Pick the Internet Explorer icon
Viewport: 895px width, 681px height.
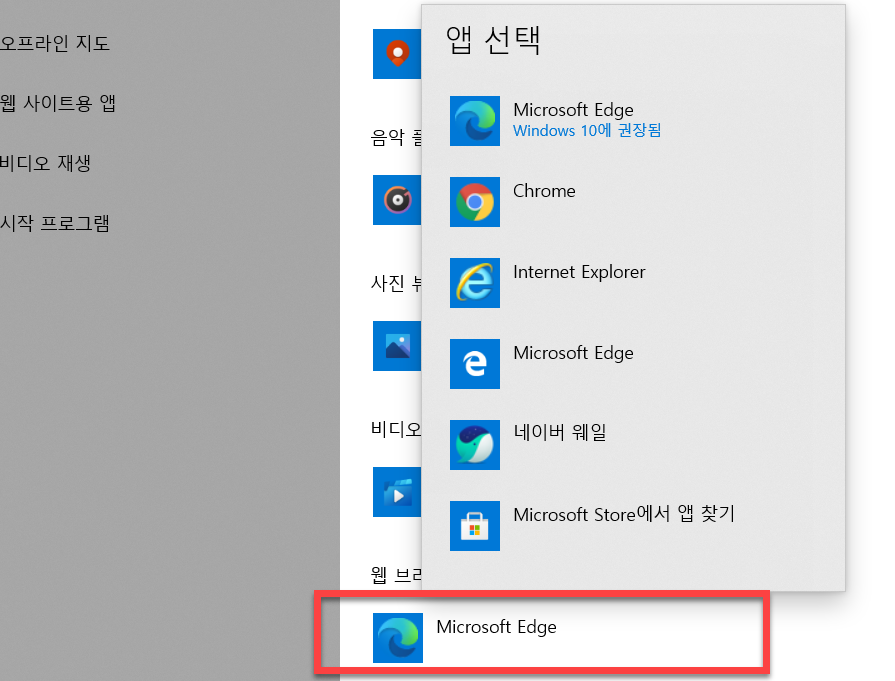pyautogui.click(x=474, y=283)
